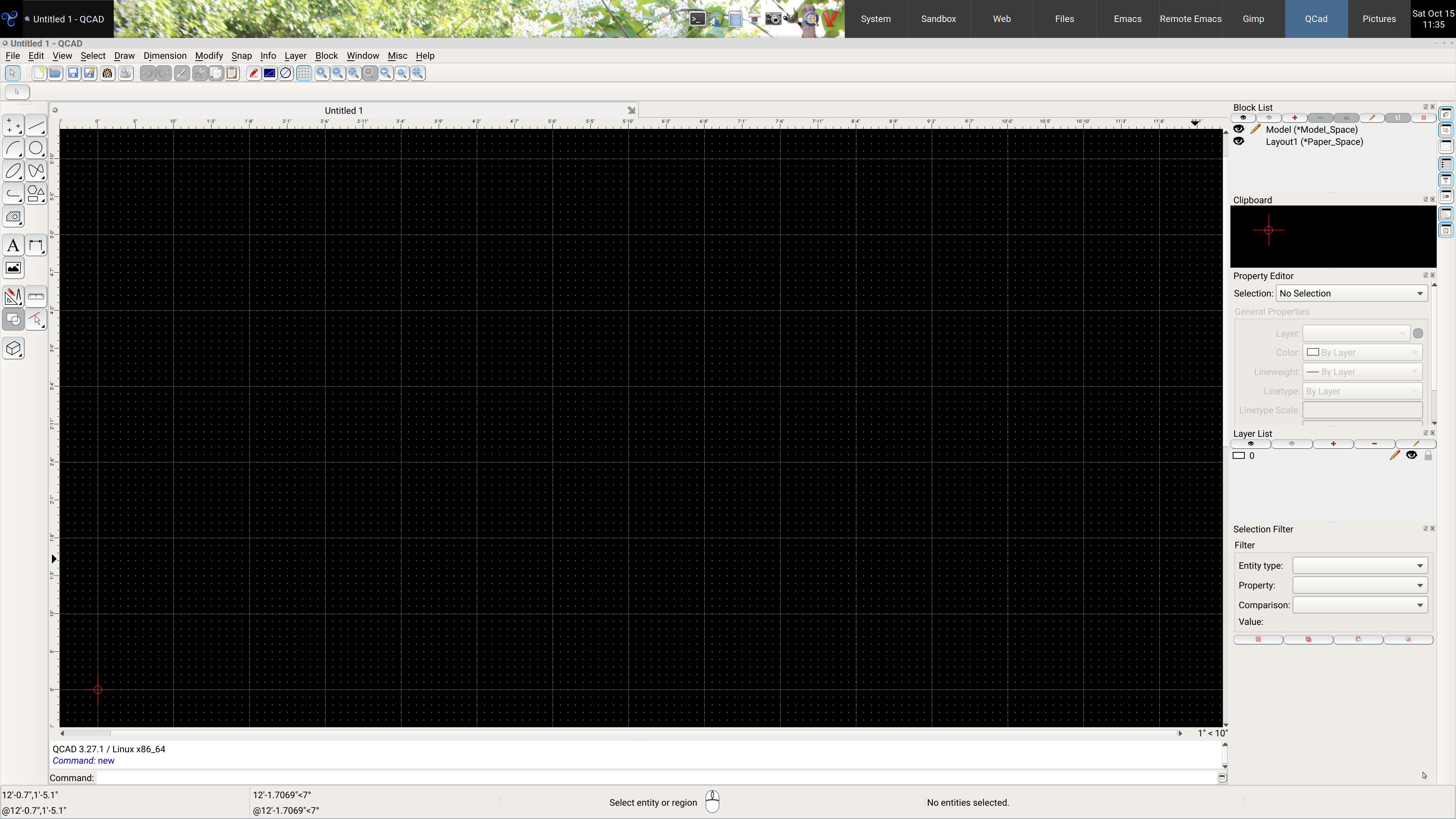Toggle the grid display button
The image size is (1456, 819).
tap(304, 73)
